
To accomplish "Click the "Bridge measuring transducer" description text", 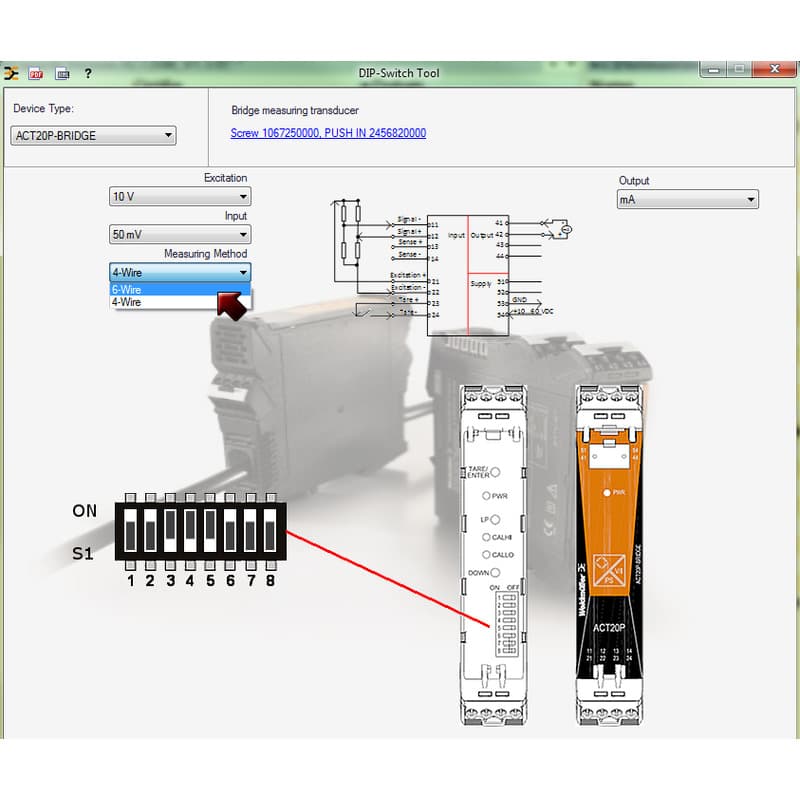I will coord(295,110).
